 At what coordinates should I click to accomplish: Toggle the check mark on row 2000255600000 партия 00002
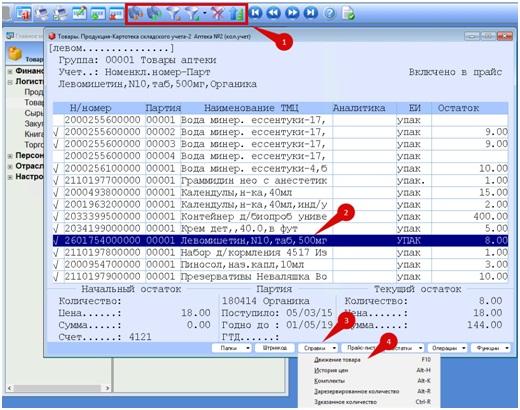click(x=56, y=132)
